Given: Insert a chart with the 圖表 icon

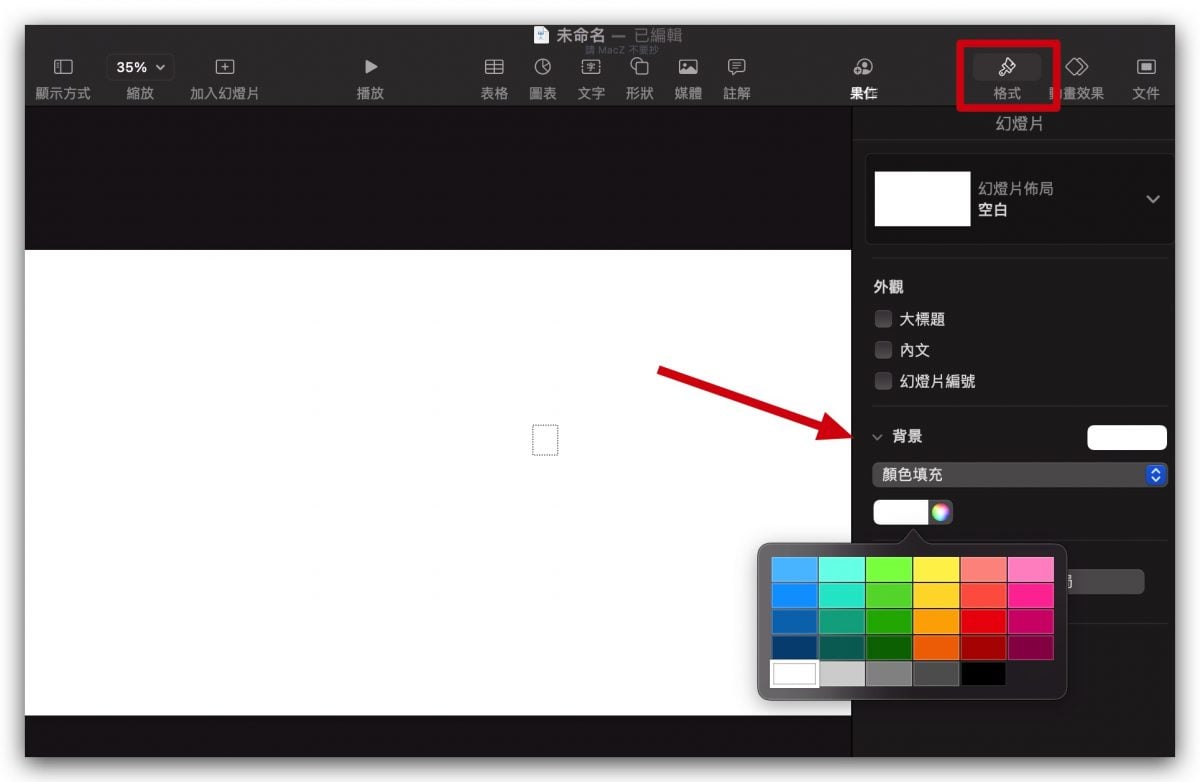Looking at the screenshot, I should click(x=543, y=67).
